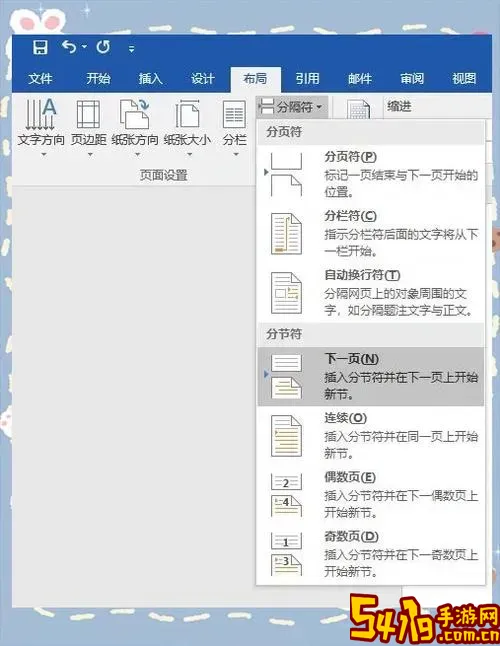Click the Redo/Repeat icon
Viewport: 500px width, 646px height.
pyautogui.click(x=103, y=47)
